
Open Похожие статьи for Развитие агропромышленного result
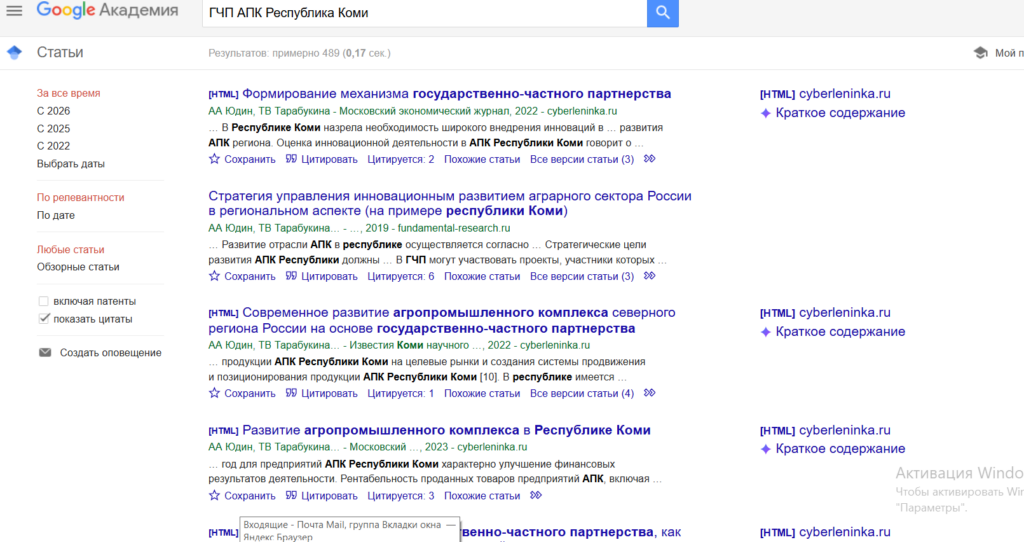coord(482,496)
